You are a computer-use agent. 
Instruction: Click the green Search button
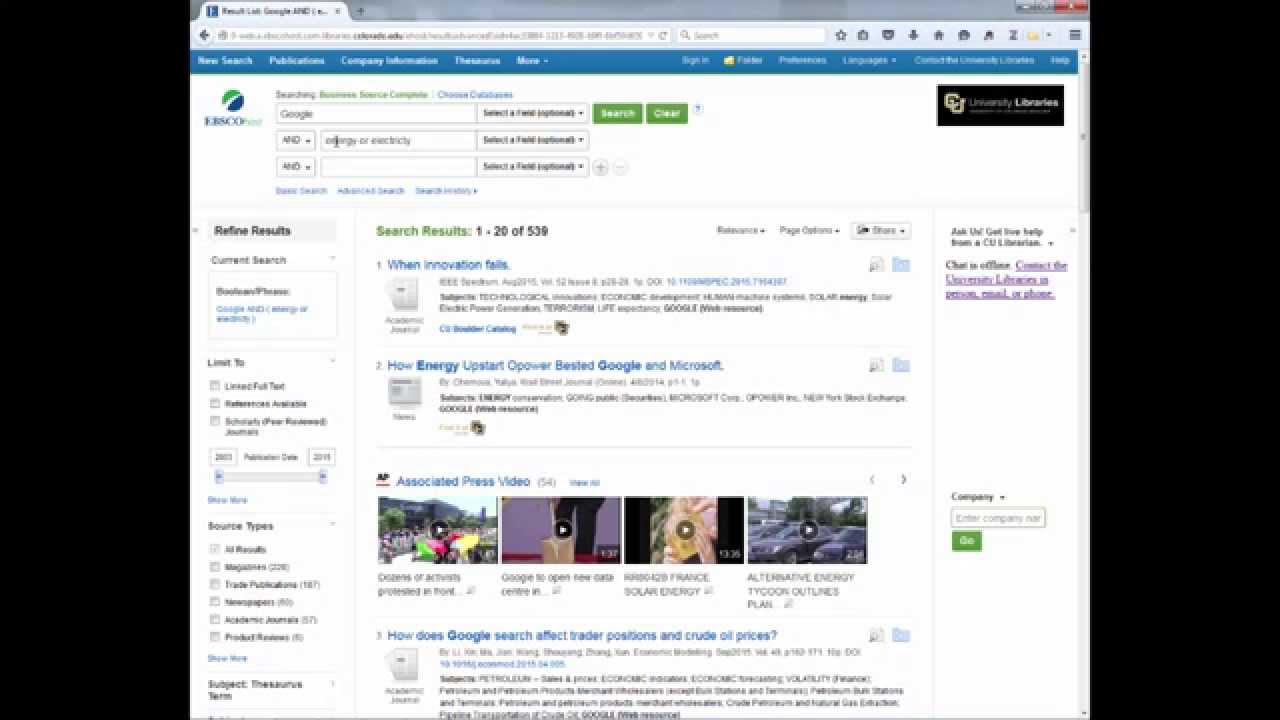tap(617, 114)
